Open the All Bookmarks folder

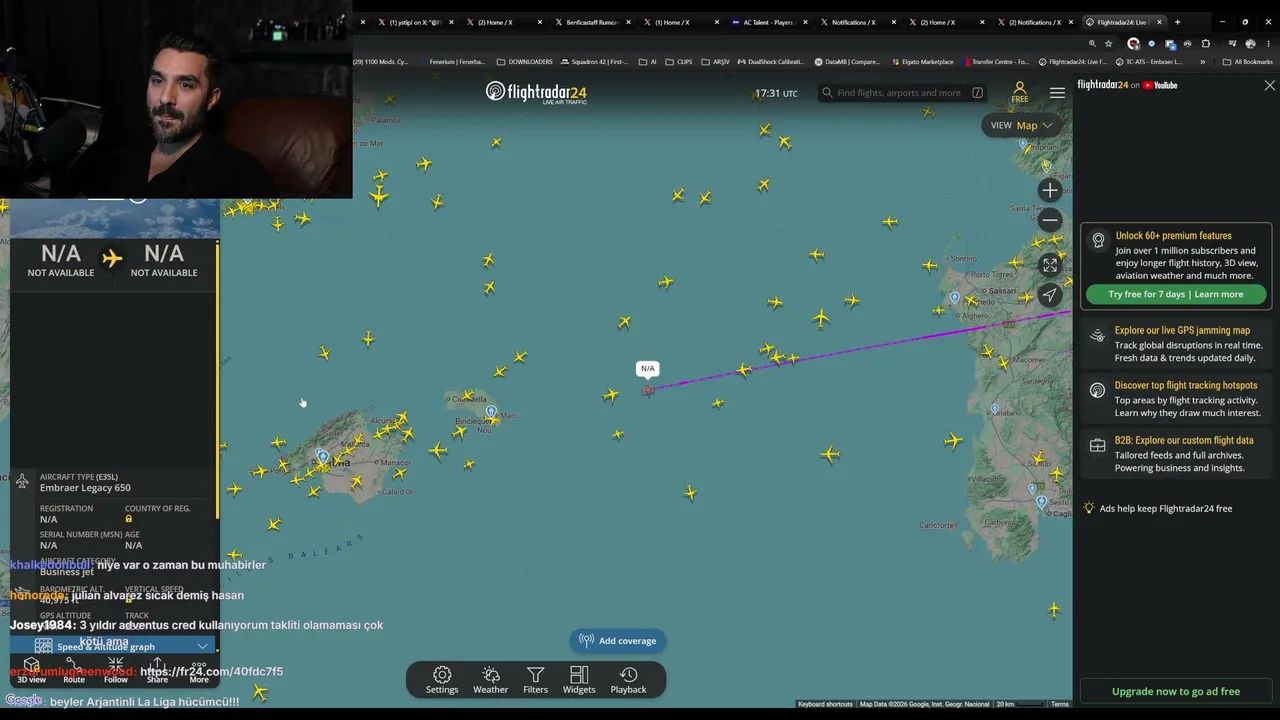pos(1247,62)
